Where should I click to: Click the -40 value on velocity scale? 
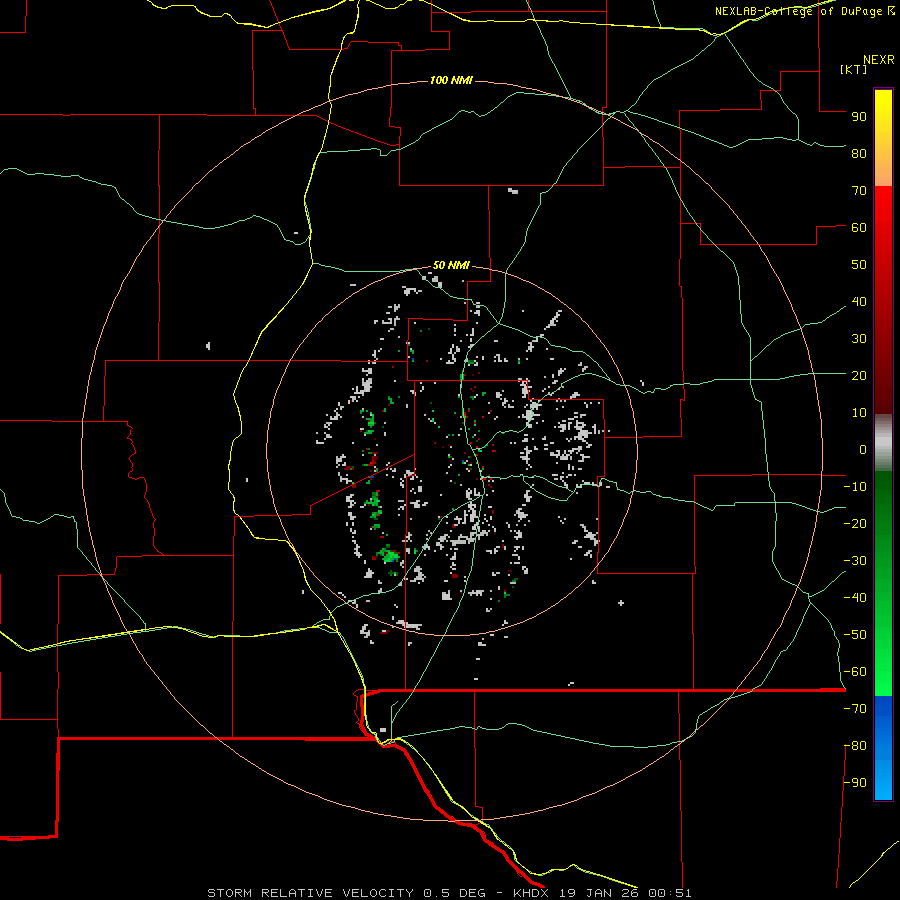[x=855, y=598]
